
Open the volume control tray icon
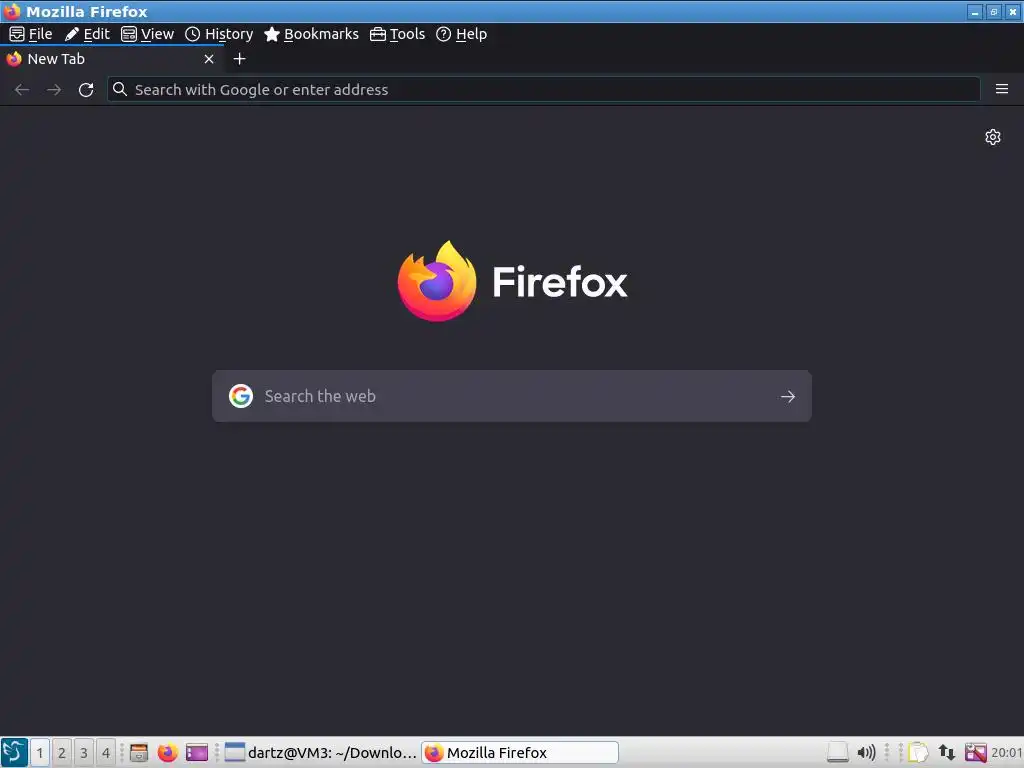point(866,752)
